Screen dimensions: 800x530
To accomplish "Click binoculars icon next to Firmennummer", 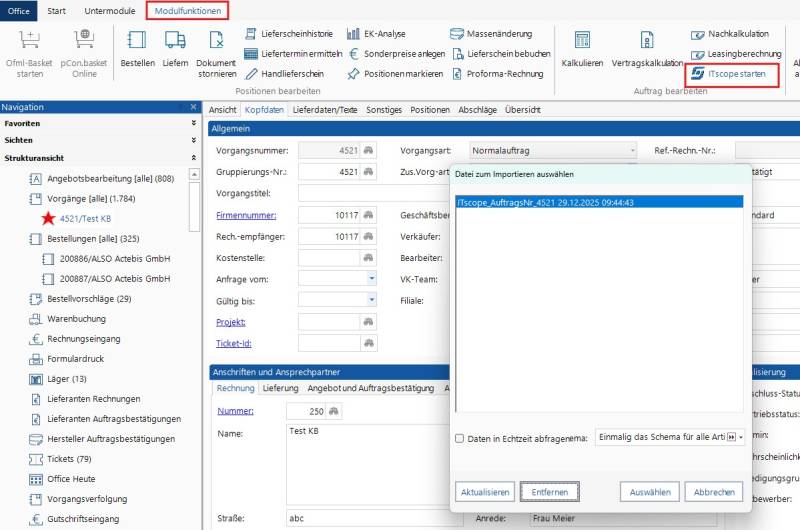I will [x=368, y=215].
